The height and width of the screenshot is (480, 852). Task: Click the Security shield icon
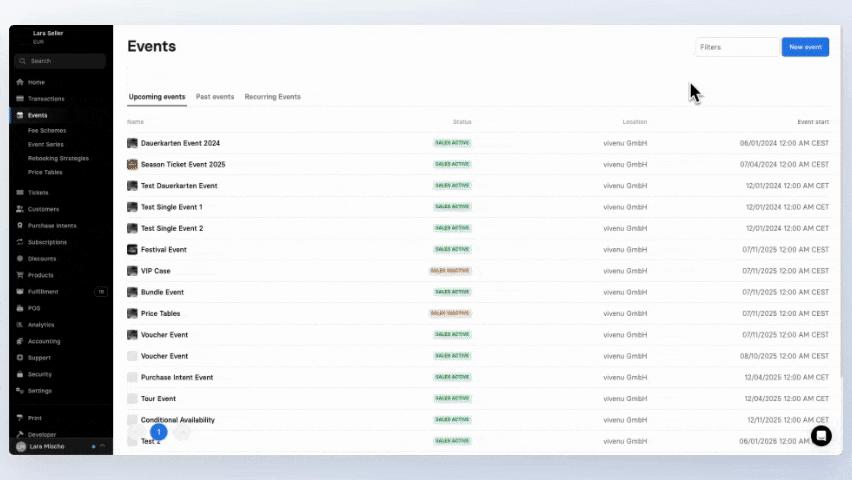click(x=20, y=374)
